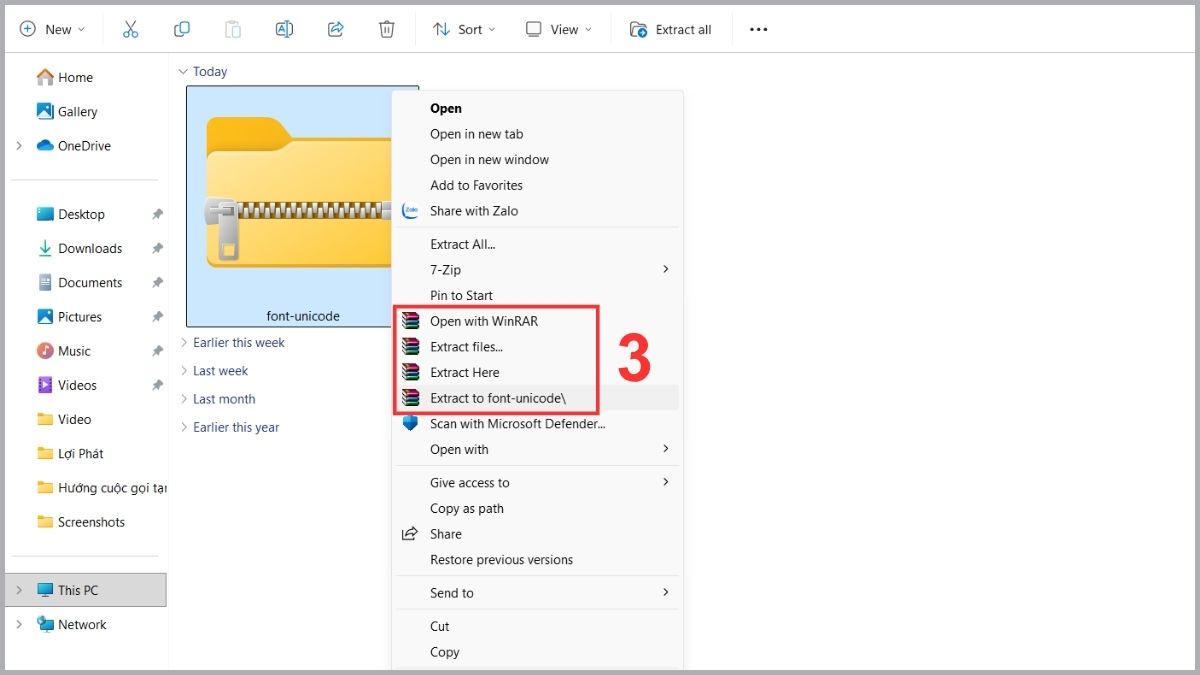
Task: Click the Cut scissors icon in toolbar
Action: pyautogui.click(x=130, y=29)
